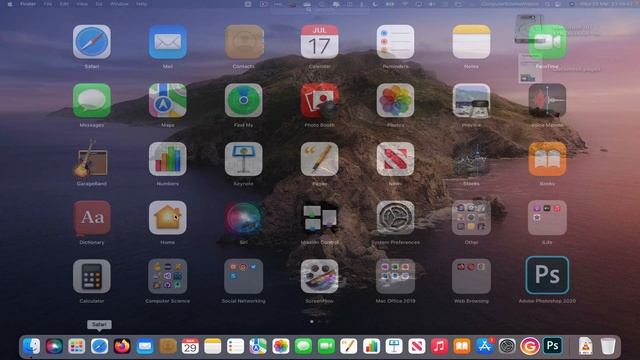640x360 pixels.
Task: Open Photos from the Dock
Action: [x=280, y=347]
